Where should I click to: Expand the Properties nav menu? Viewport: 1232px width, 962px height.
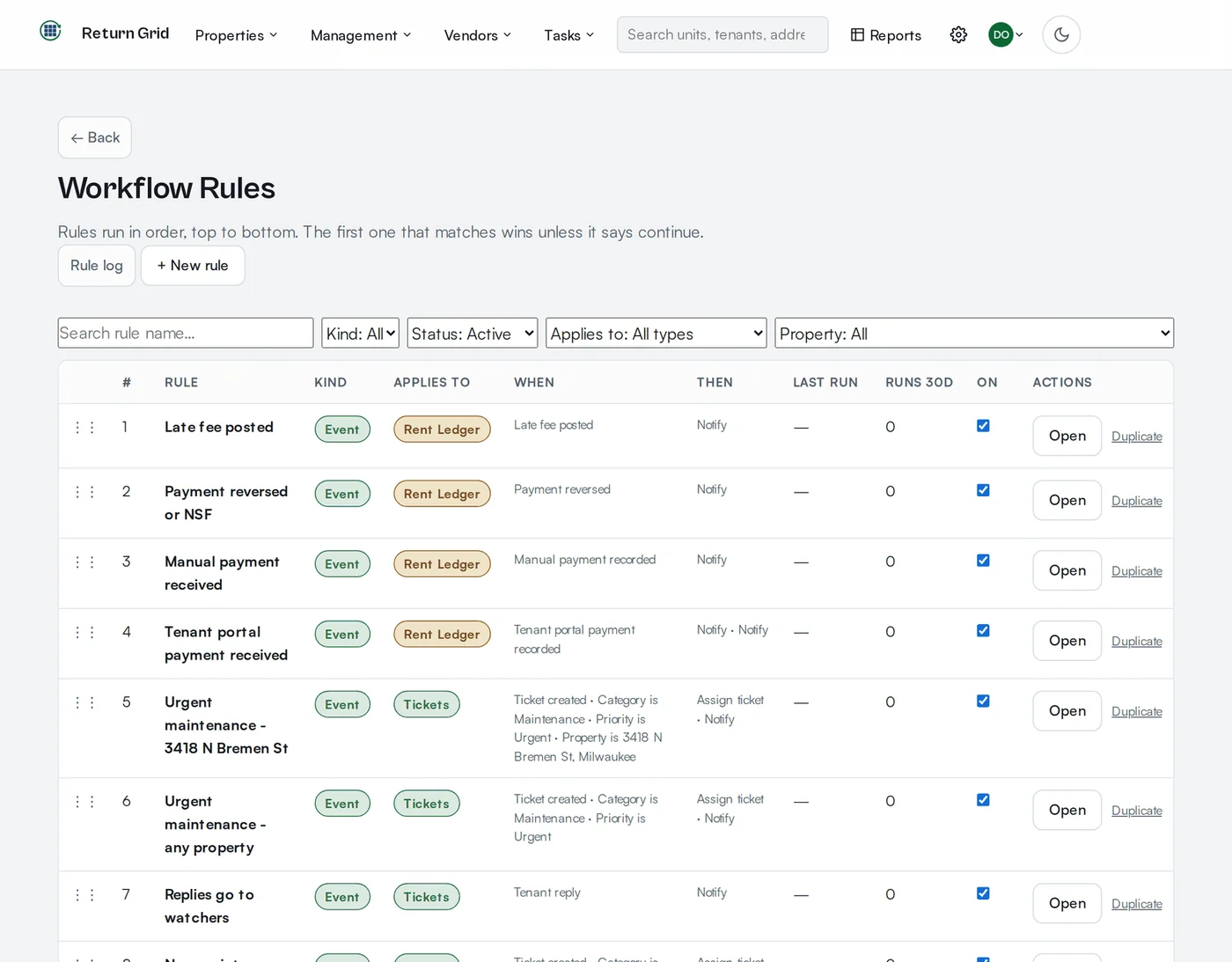237,35
